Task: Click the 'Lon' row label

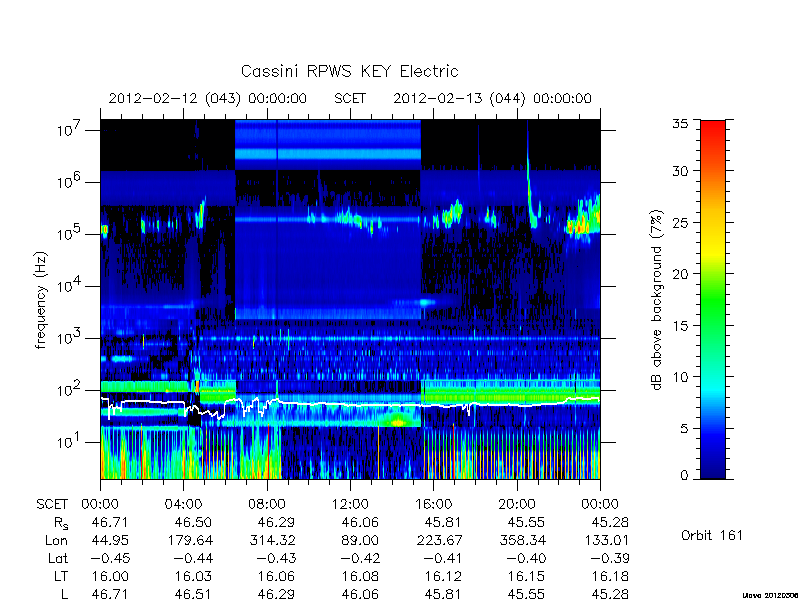Action: pos(56,540)
